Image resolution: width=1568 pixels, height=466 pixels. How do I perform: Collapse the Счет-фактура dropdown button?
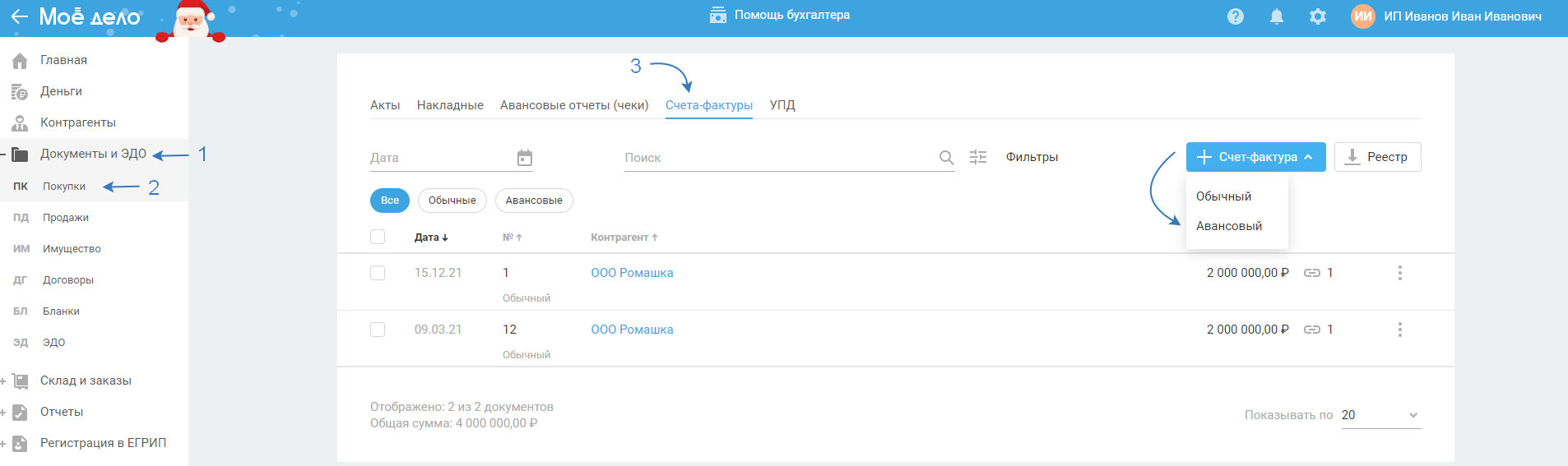pyautogui.click(x=1255, y=157)
